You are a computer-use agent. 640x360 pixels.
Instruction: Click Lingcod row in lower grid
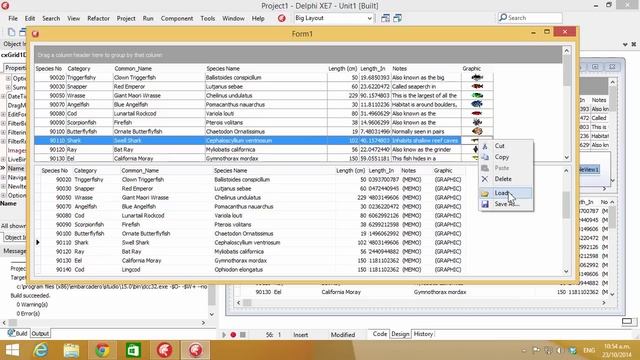click(x=252, y=270)
